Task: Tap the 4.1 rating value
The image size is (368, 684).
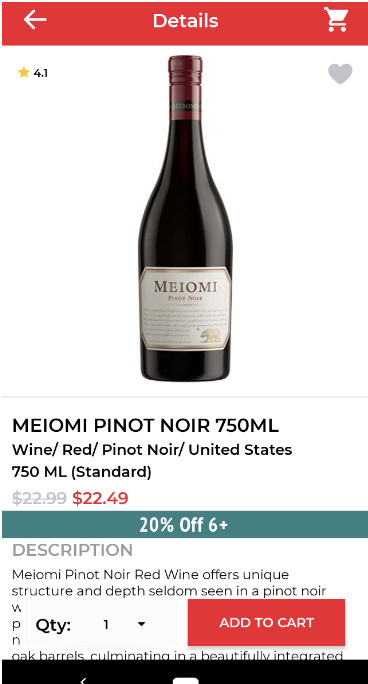Action: point(41,73)
